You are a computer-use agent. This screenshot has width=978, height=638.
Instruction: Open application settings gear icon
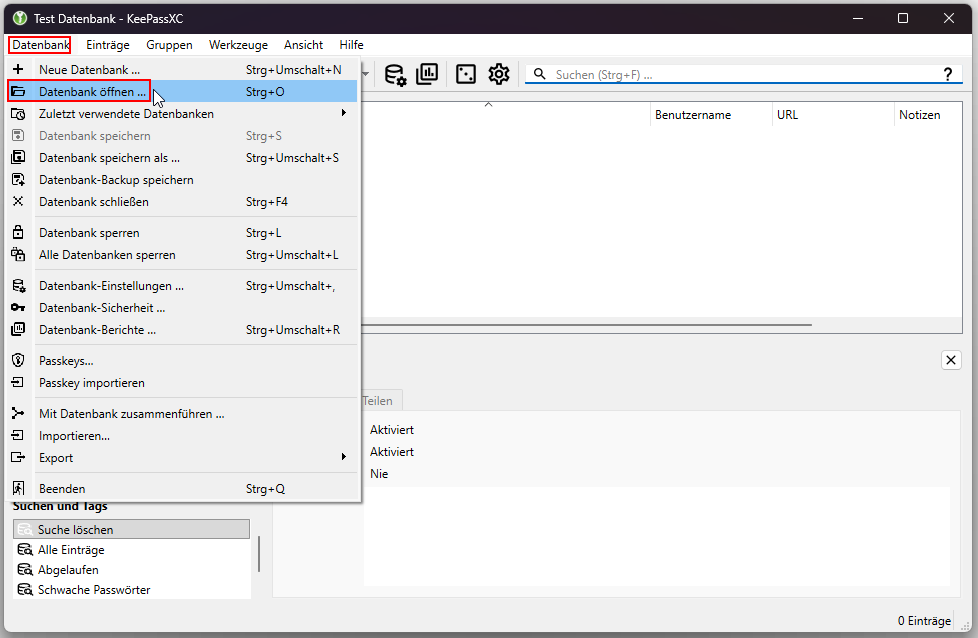click(499, 74)
